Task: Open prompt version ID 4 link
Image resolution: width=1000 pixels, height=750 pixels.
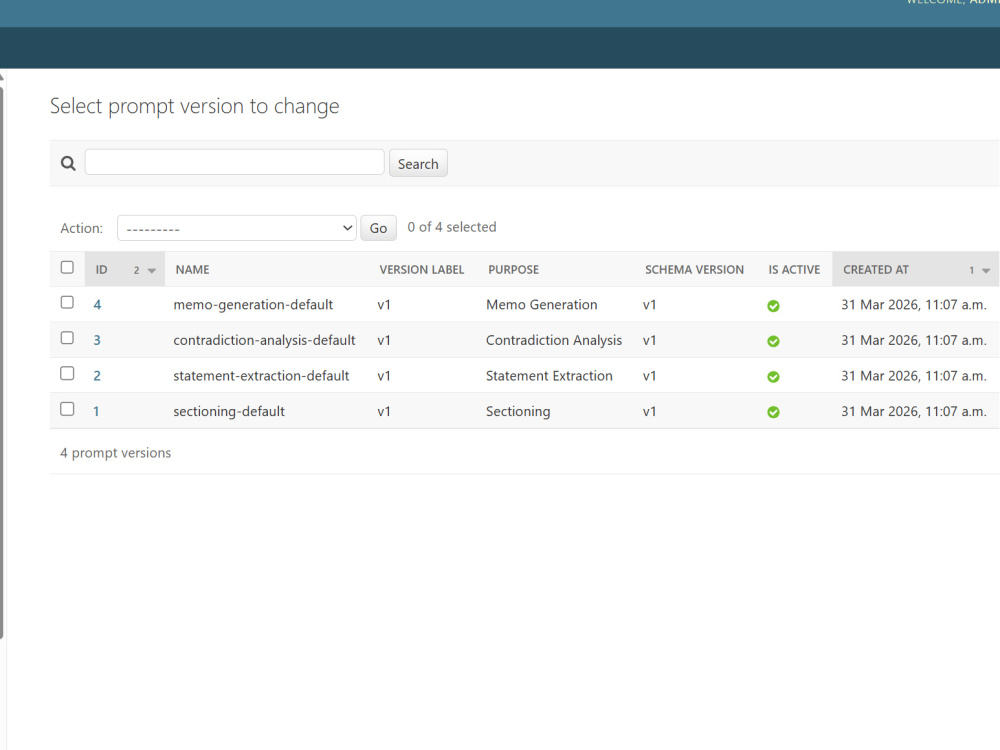Action: [97, 305]
